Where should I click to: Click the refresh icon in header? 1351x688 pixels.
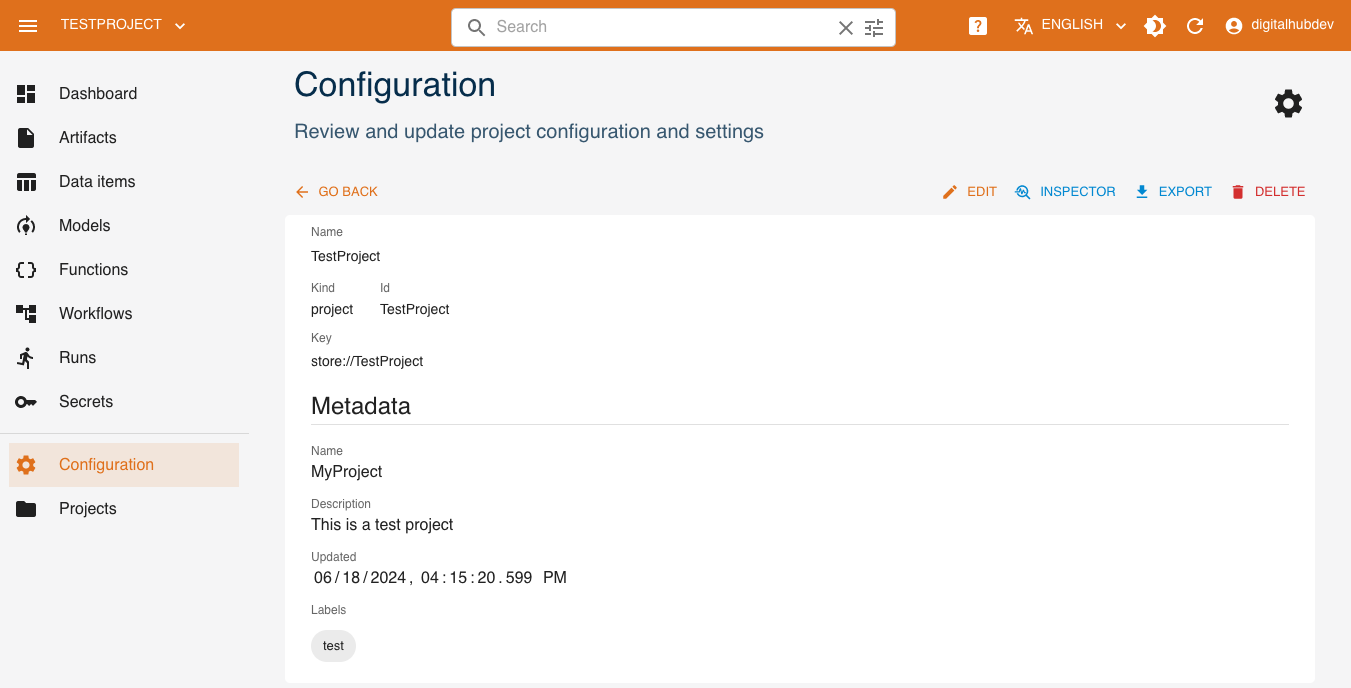tap(1195, 26)
